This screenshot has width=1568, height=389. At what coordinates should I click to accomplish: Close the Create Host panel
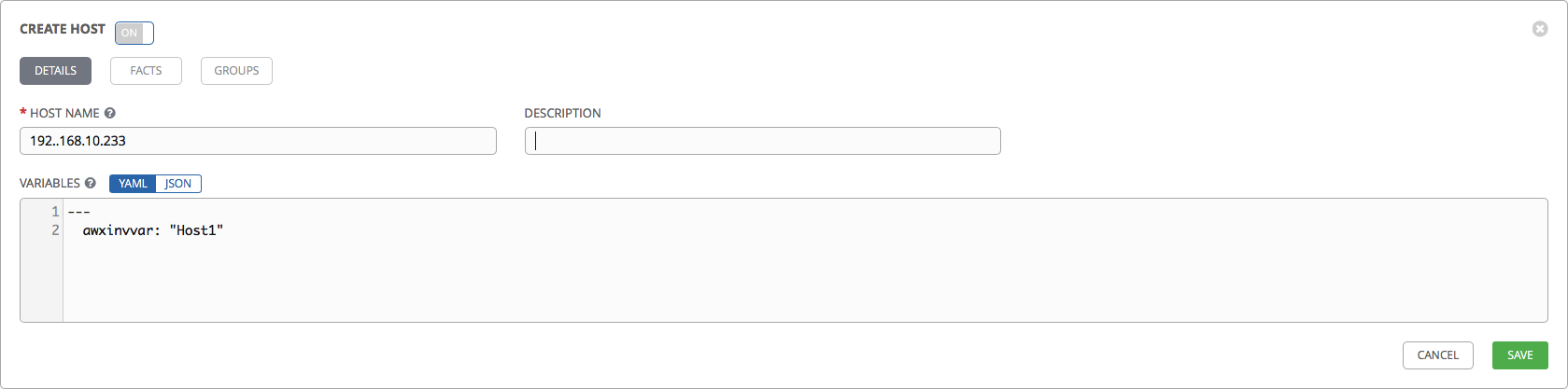[x=1540, y=29]
